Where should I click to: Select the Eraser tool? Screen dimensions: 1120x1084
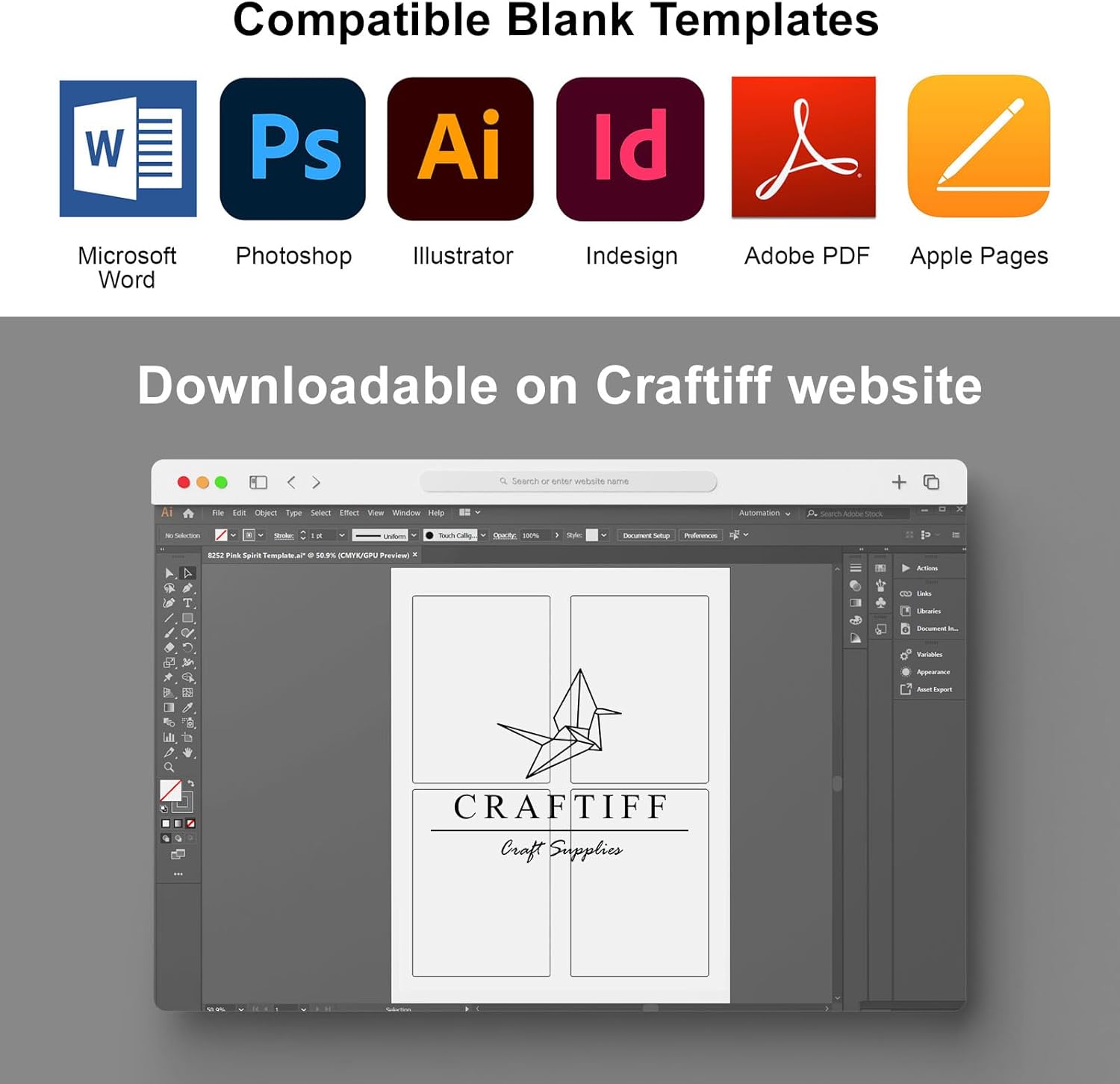pos(169,648)
